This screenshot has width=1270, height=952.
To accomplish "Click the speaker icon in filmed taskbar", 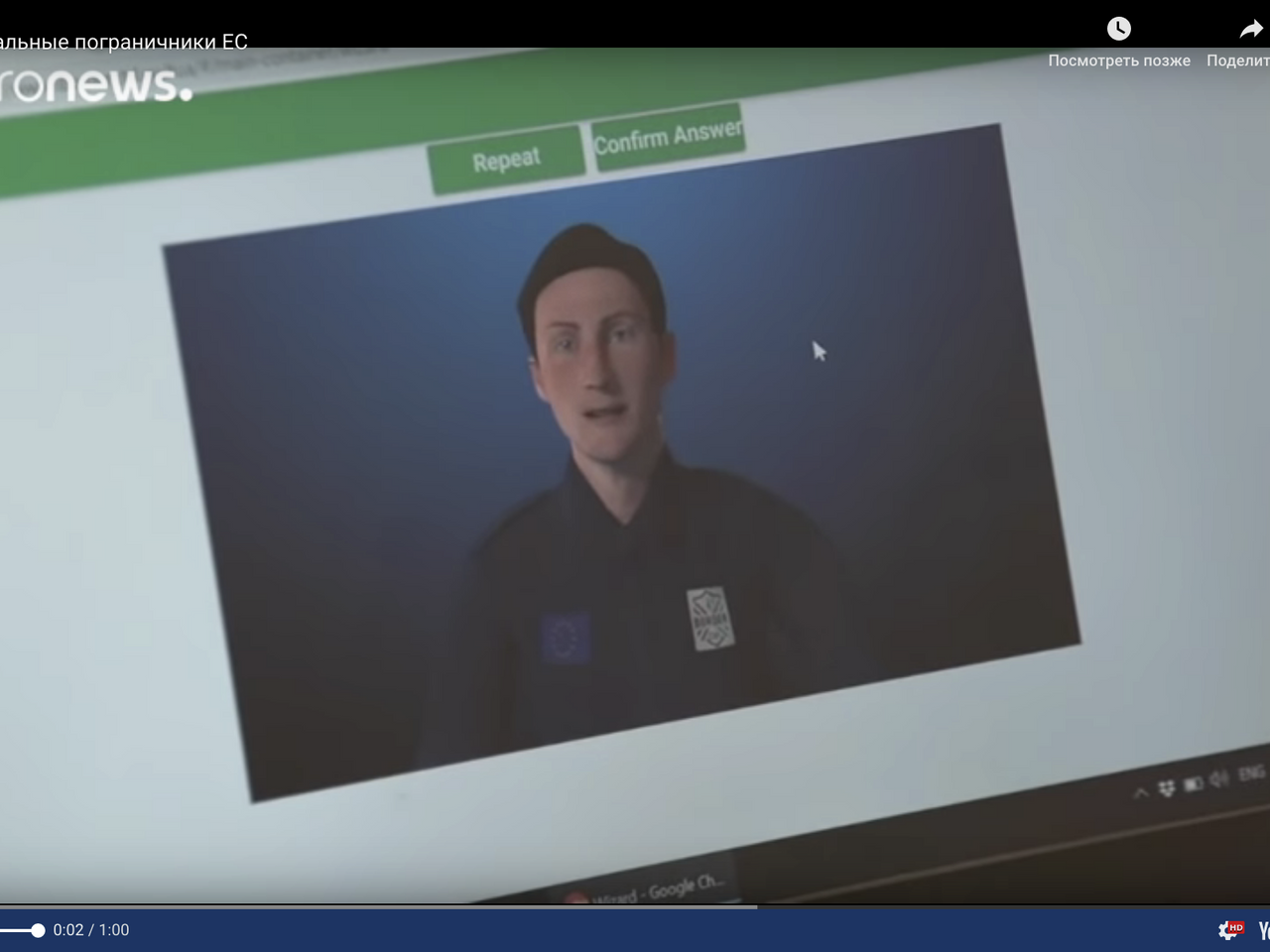I will pyautogui.click(x=1219, y=778).
